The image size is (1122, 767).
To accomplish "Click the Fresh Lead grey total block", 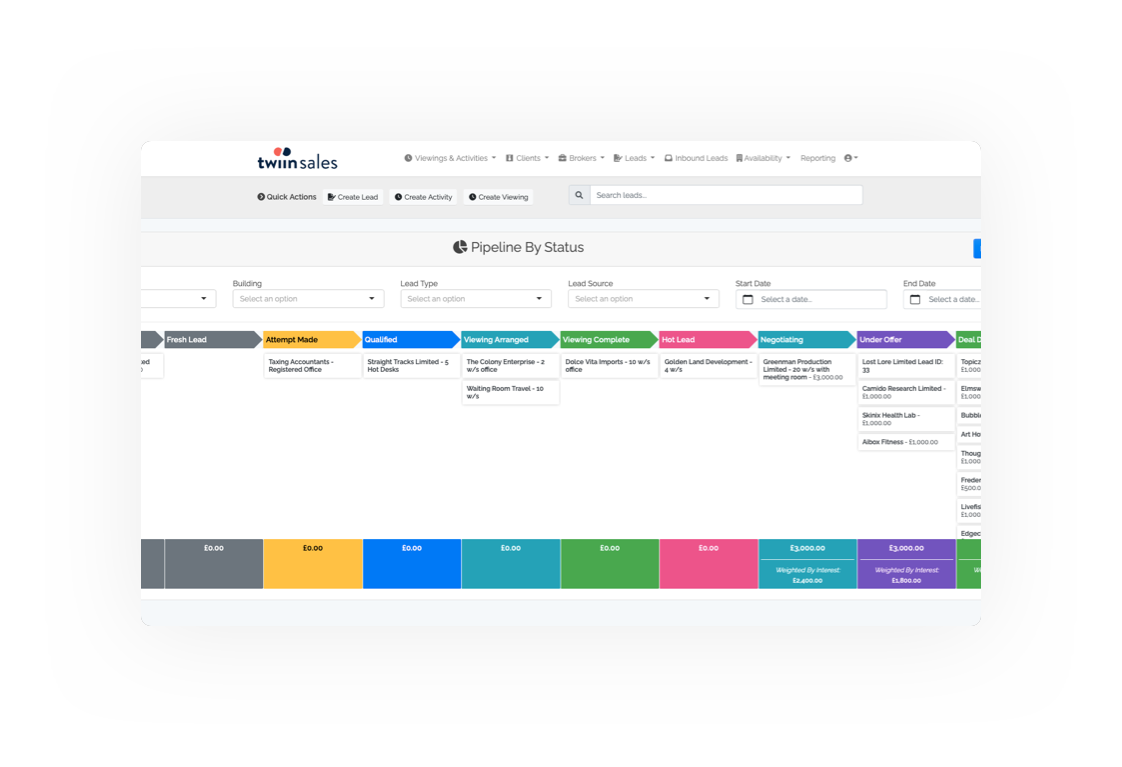I will pos(213,564).
